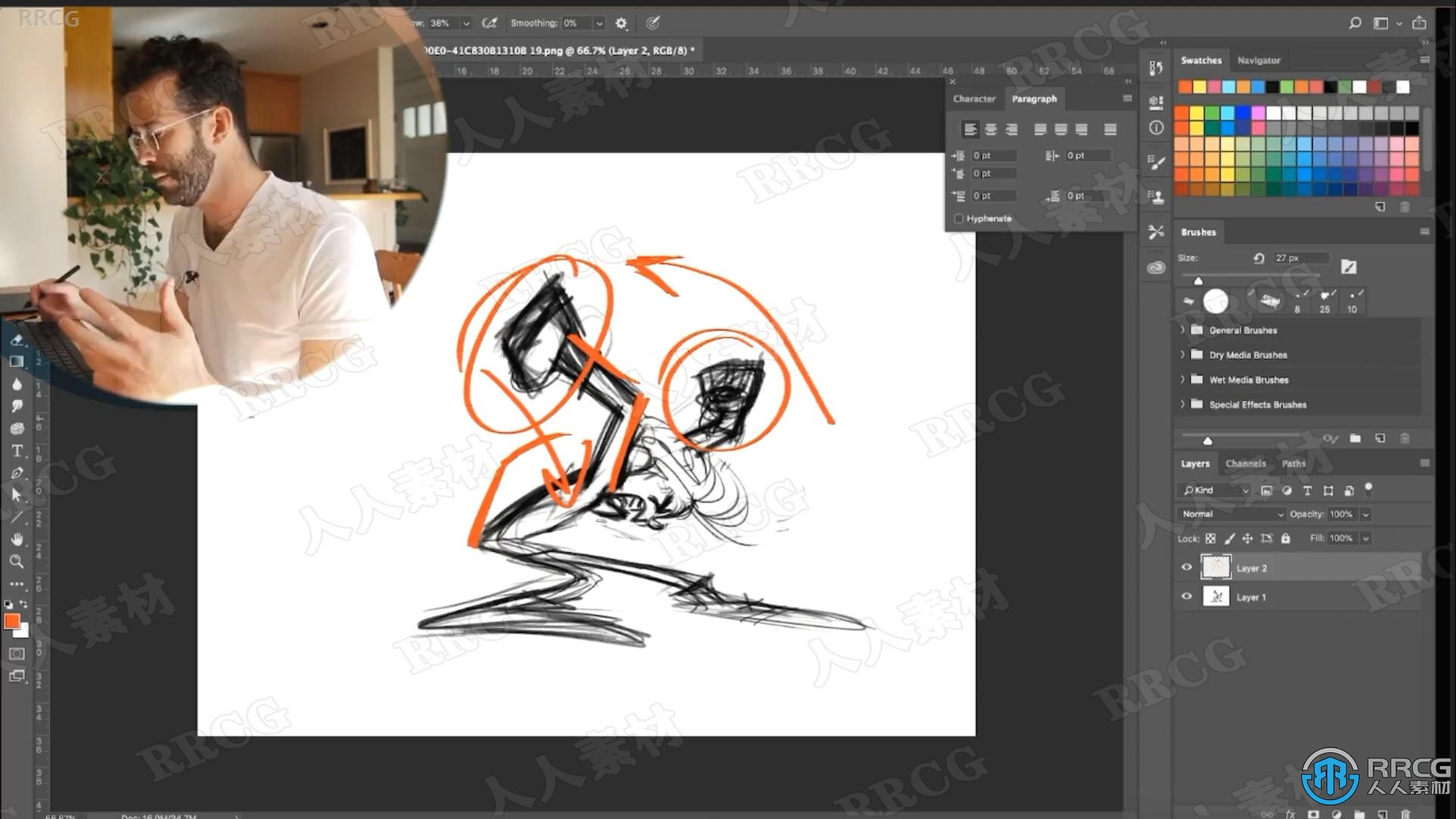The width and height of the screenshot is (1456, 819).
Task: Expand the Dry Media Brushes folder
Action: tap(1182, 354)
